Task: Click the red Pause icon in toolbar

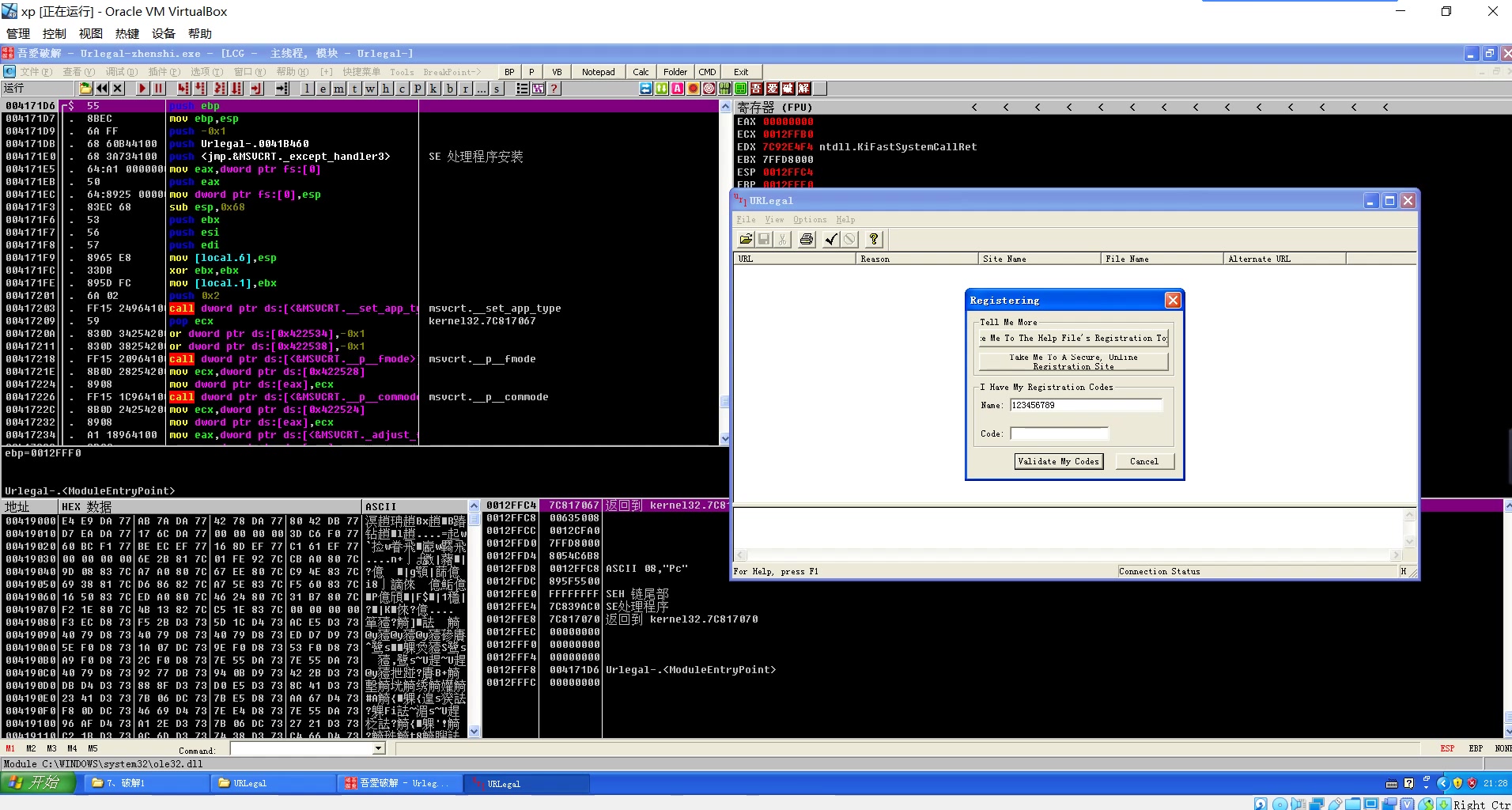Action: pyautogui.click(x=158, y=89)
